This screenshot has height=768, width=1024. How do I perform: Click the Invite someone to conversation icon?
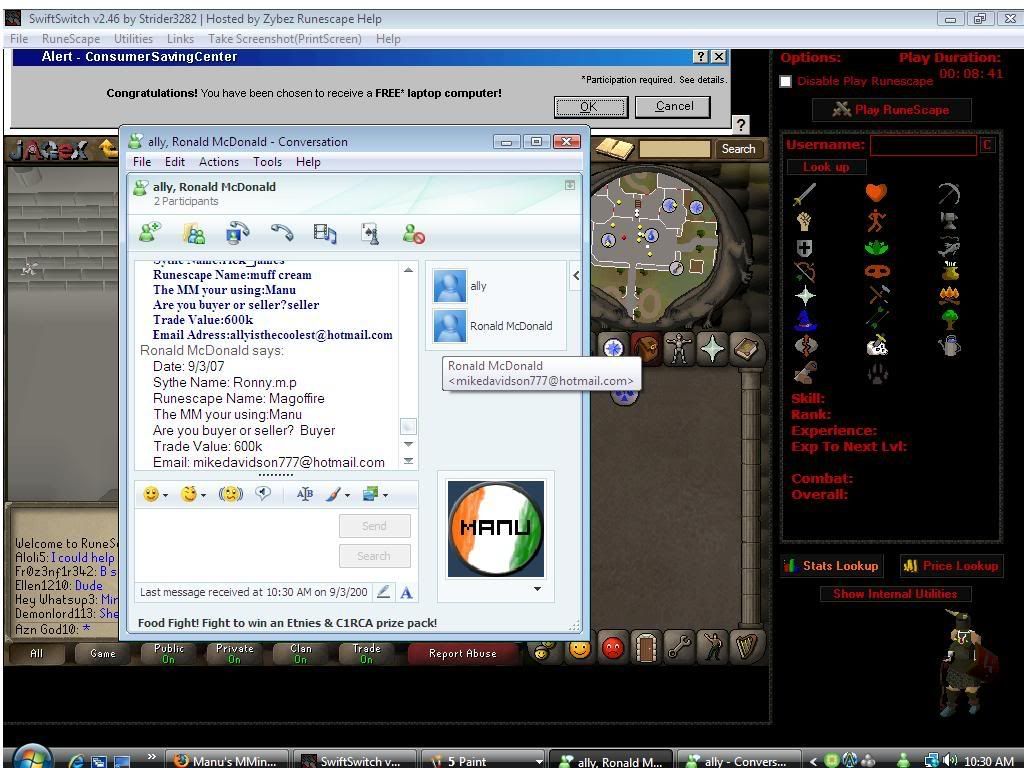pyautogui.click(x=150, y=233)
